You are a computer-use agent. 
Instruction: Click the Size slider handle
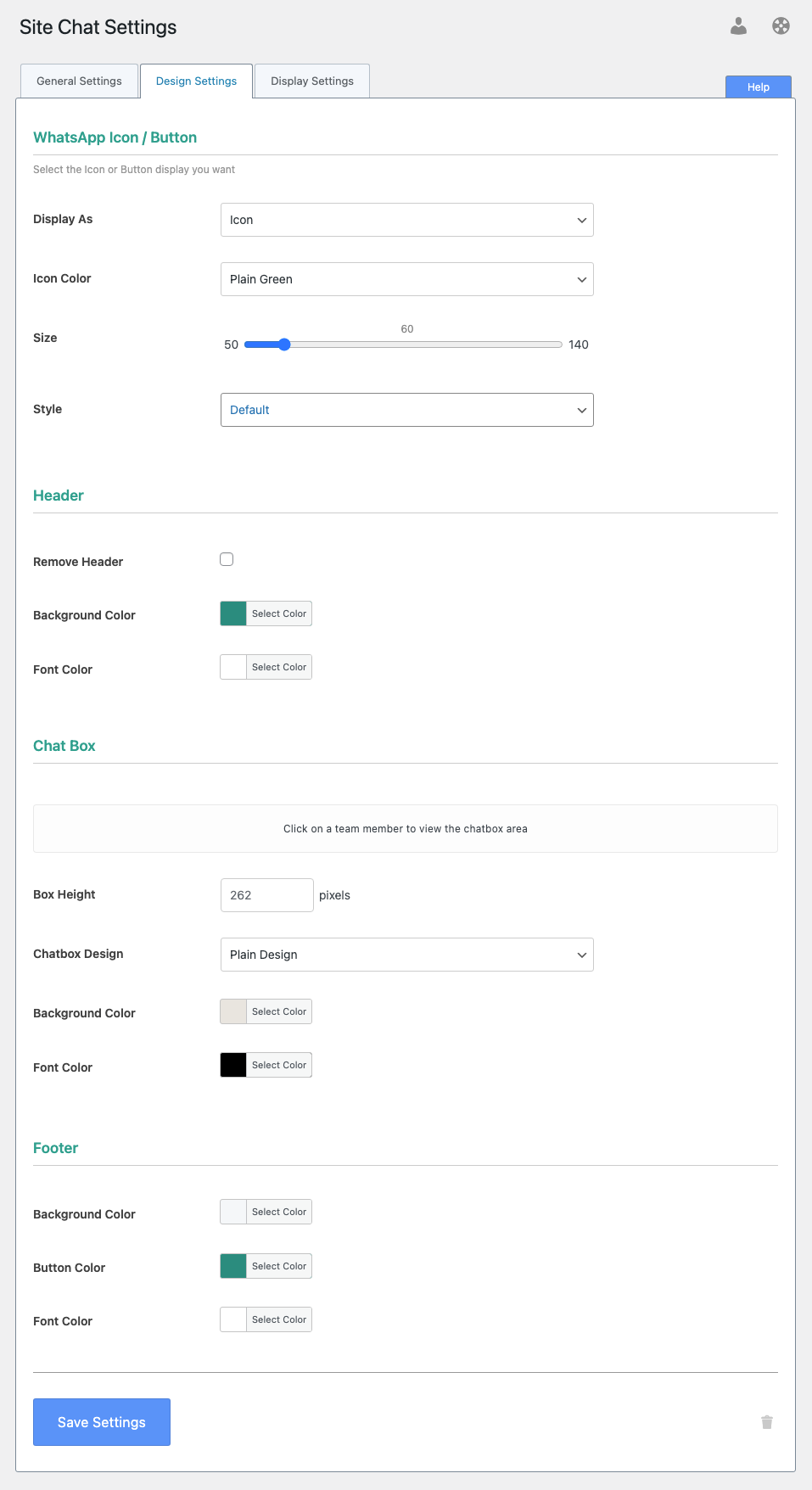284,344
